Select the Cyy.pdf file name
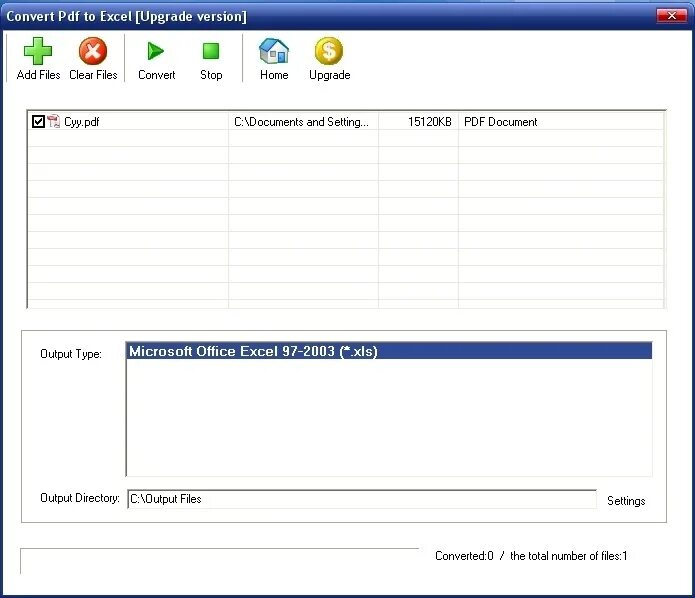The width and height of the screenshot is (695, 598). pos(82,122)
